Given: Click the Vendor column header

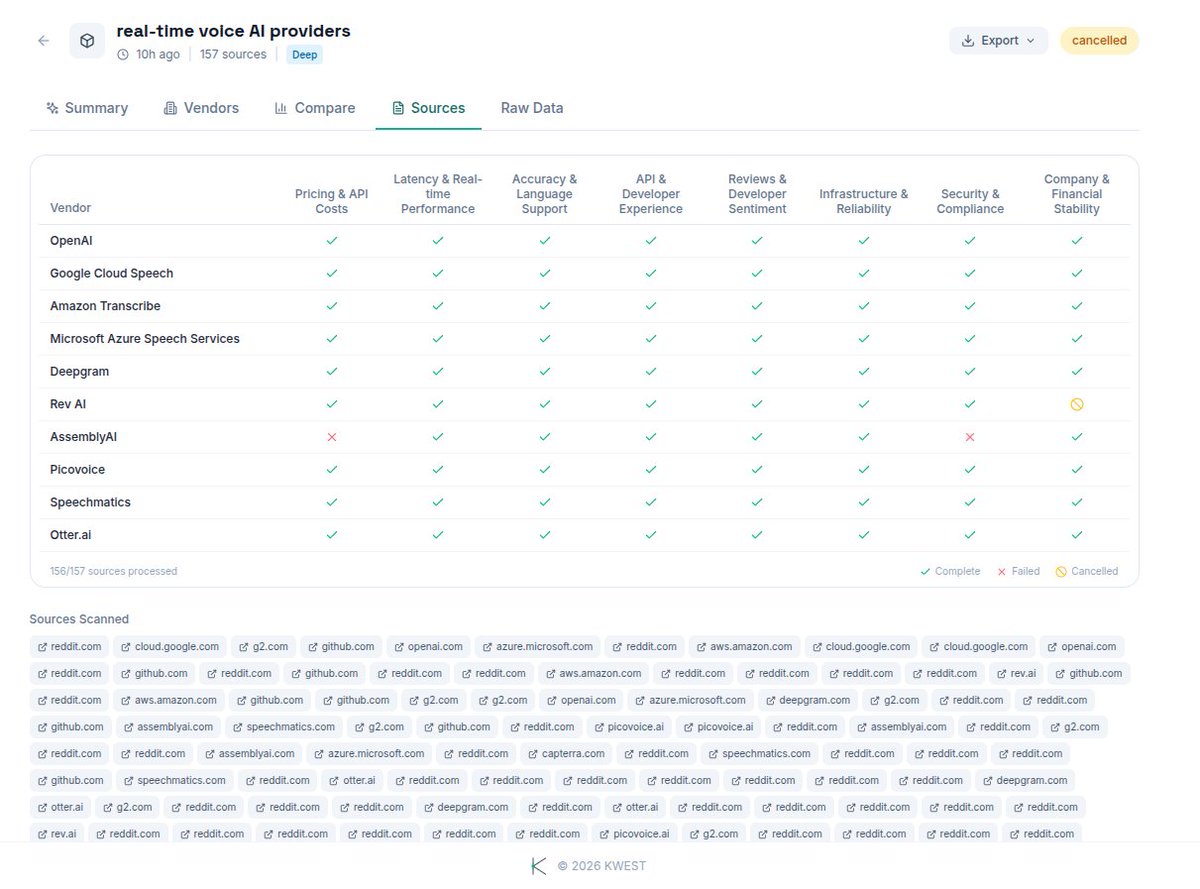Looking at the screenshot, I should (x=71, y=209).
